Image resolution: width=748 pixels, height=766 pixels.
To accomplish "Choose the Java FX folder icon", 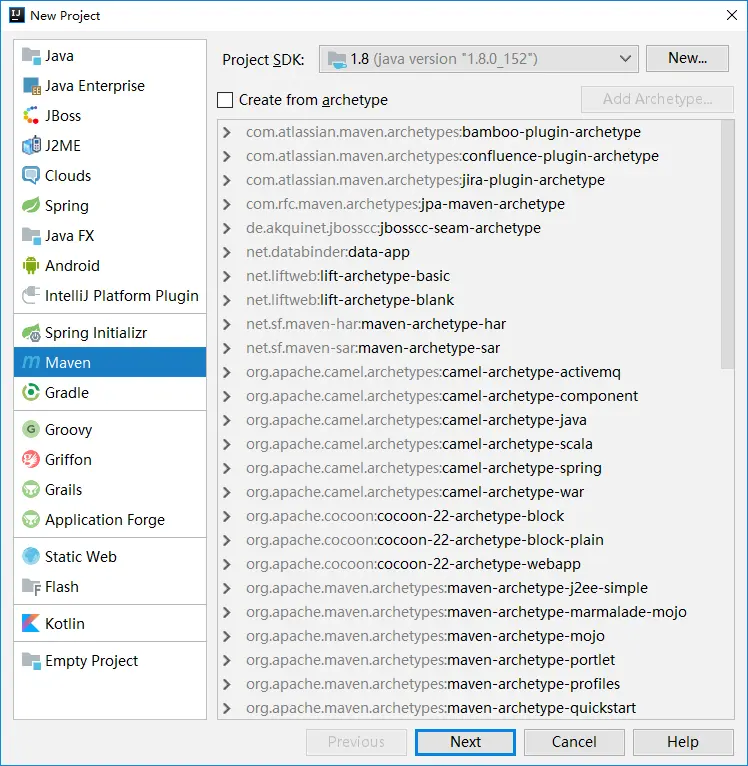I will point(31,236).
